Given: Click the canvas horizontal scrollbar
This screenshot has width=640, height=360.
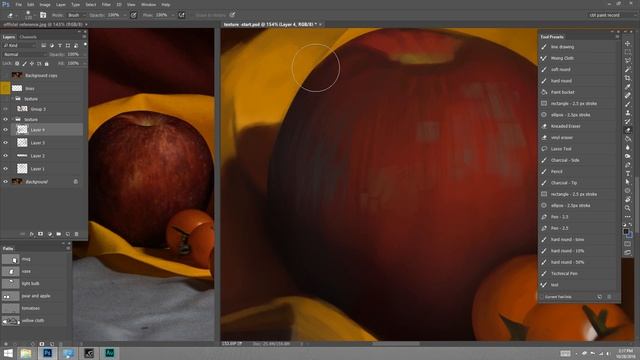Looking at the screenshot, I should pyautogui.click(x=396, y=344).
